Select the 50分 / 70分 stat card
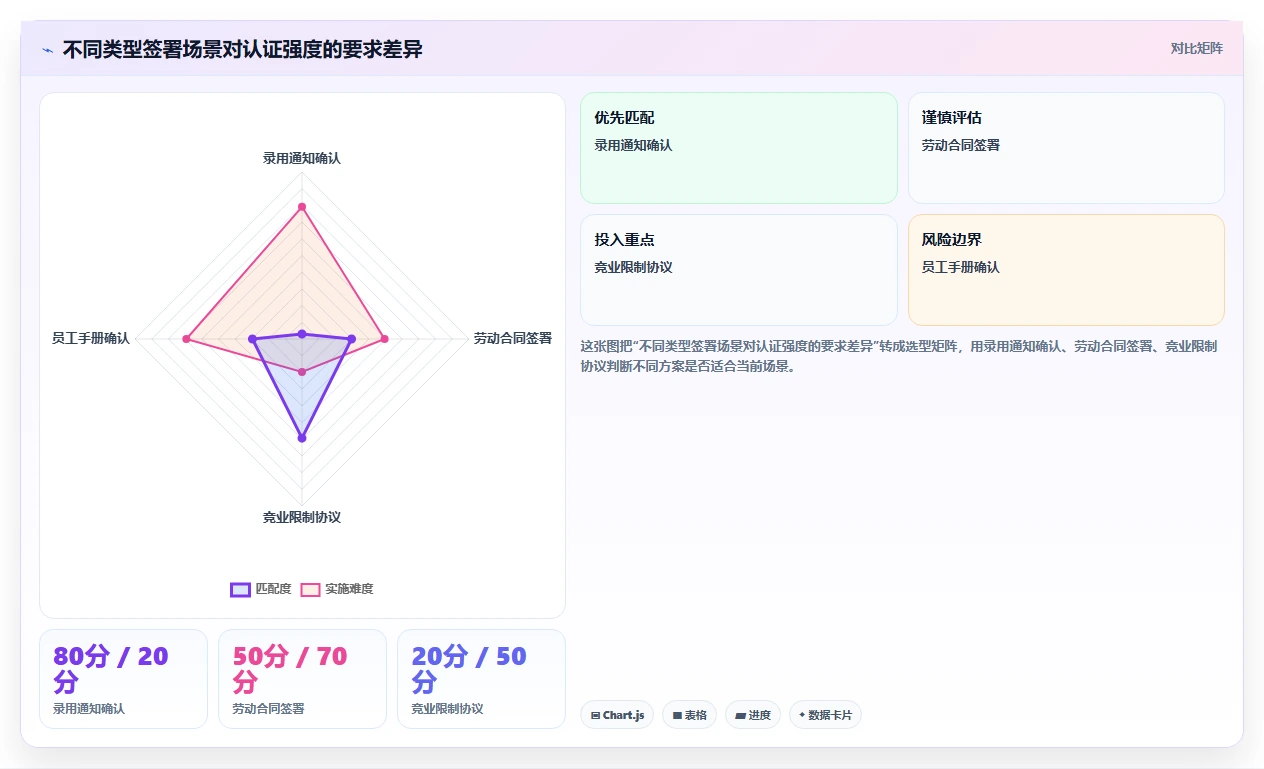The width and height of the screenshot is (1264, 769). point(302,679)
